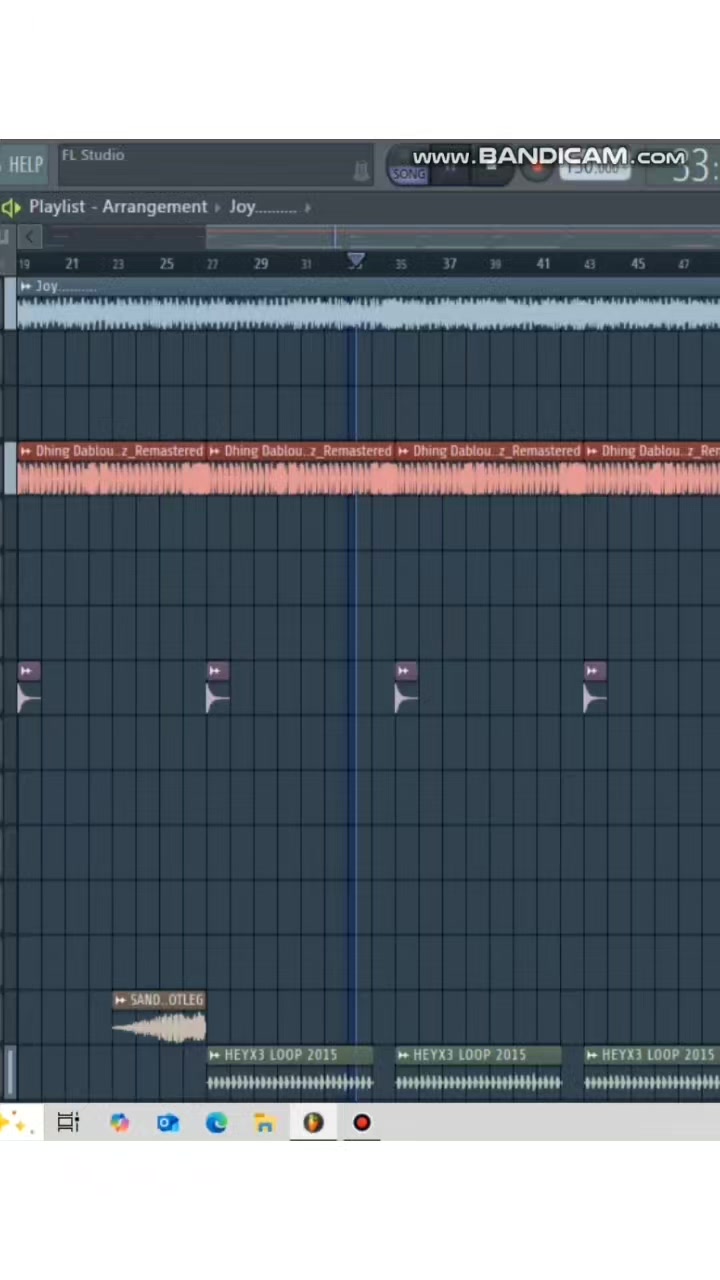
Task: Toggle SONG mode button
Action: 408,174
